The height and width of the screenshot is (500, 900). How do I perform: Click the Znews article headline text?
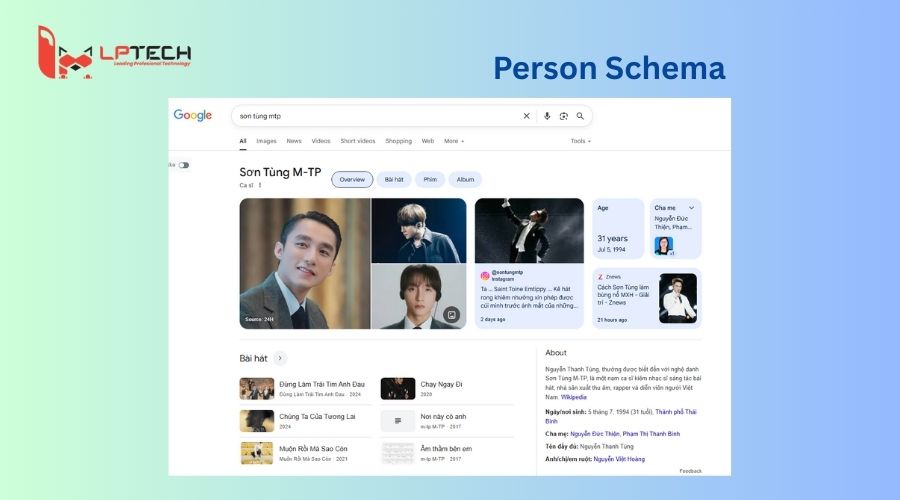pyautogui.click(x=623, y=294)
